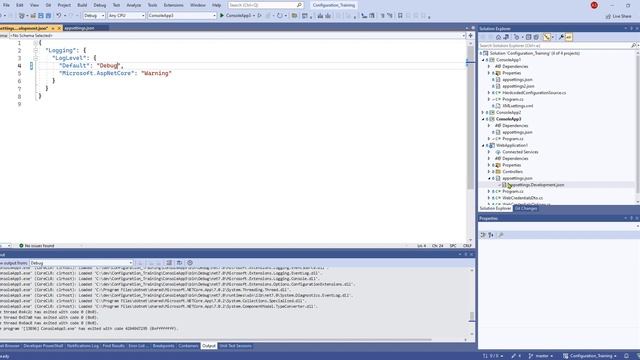This screenshot has width=640, height=360.
Task: Click the Undo toolbar icon
Action: coord(59,16)
